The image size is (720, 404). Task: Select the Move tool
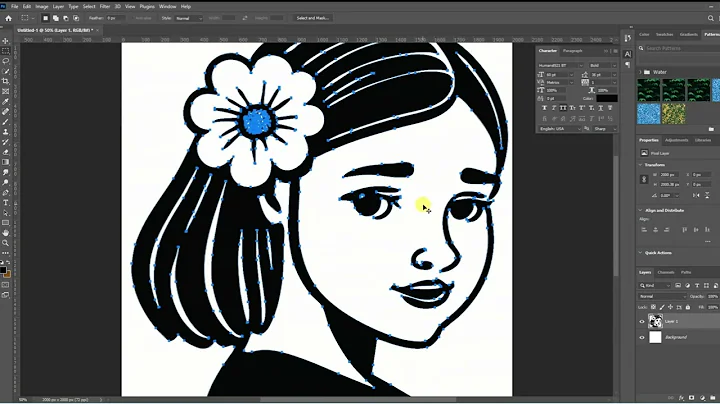point(6,41)
